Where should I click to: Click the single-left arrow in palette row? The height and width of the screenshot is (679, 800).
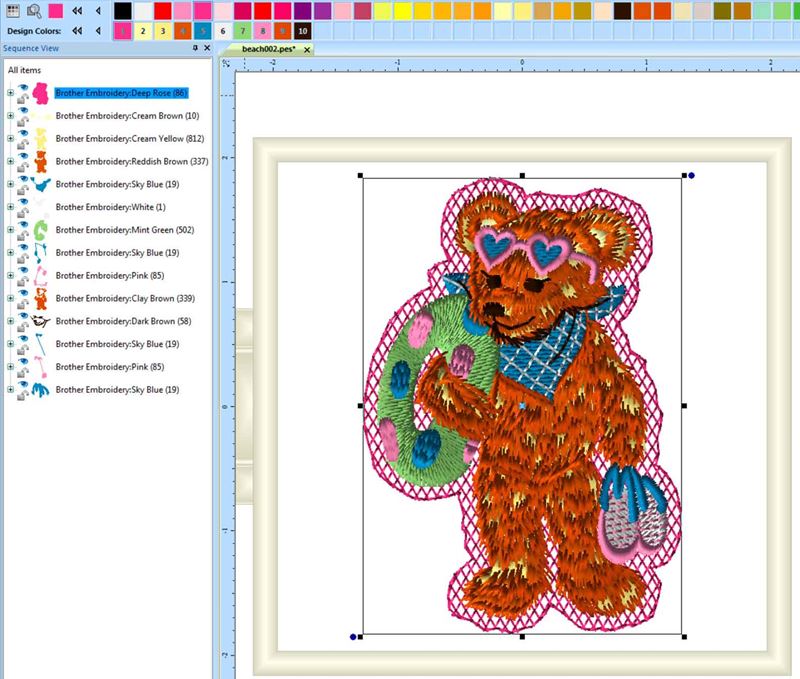[98, 10]
